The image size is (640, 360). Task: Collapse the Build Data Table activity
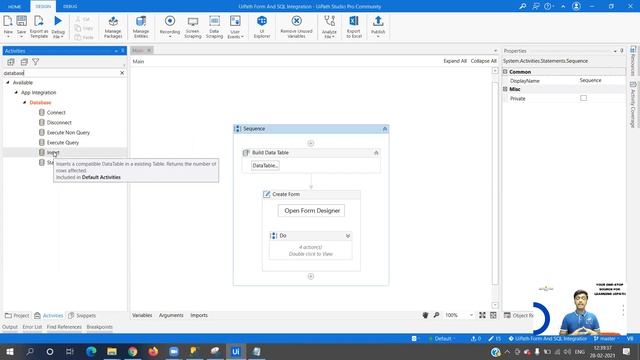376,153
